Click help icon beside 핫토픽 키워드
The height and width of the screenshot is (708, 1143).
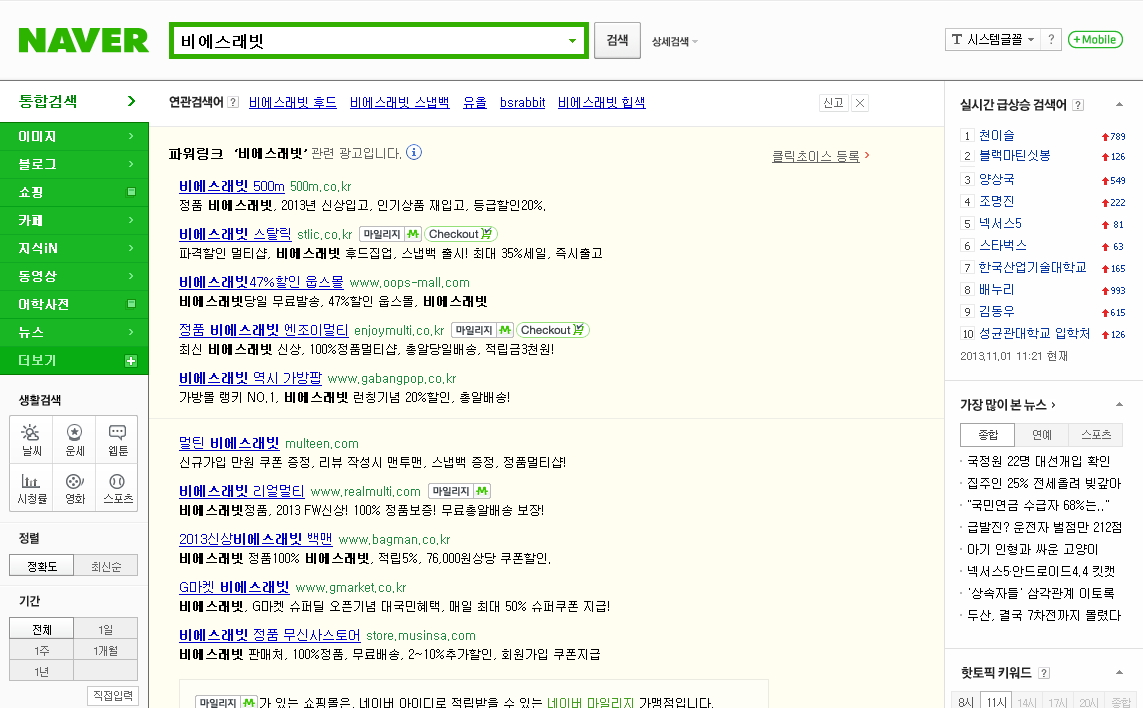point(1044,673)
